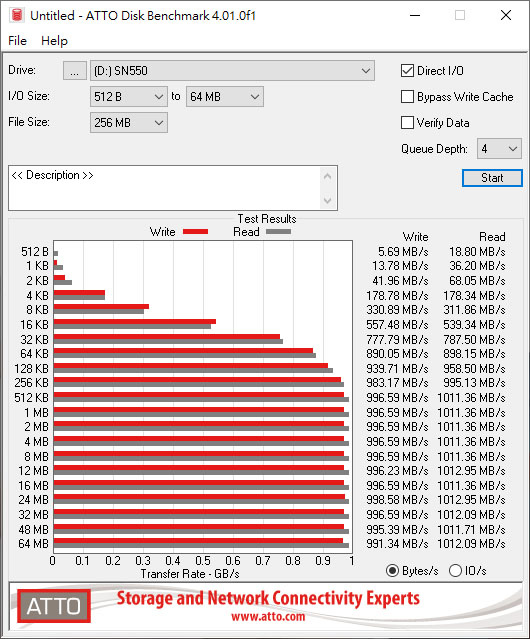Screen dimensions: 530x639
Task: Click the description scrollbar up arrow
Action: [328, 176]
